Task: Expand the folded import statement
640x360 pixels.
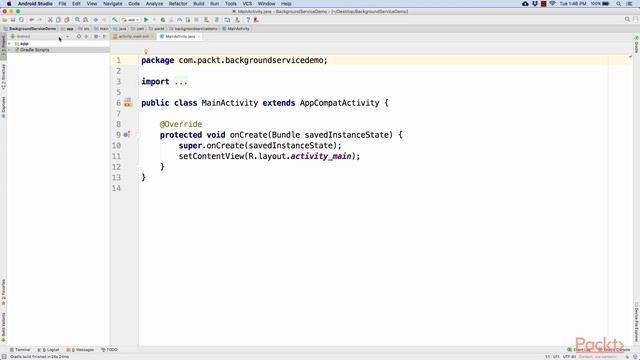Action: pyautogui.click(x=181, y=82)
